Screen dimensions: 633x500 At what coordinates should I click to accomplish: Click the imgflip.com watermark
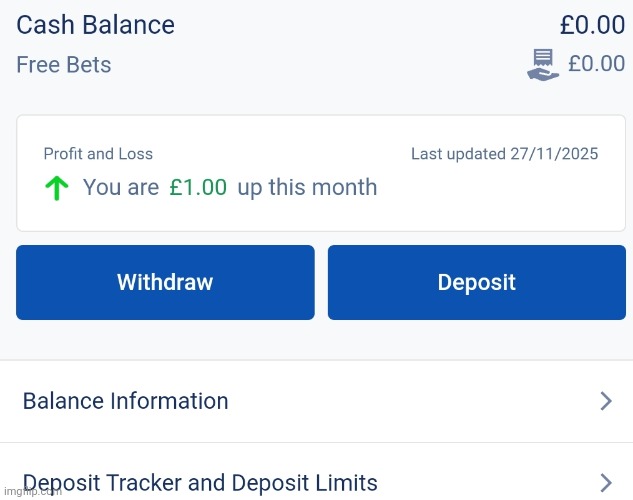pos(30,492)
